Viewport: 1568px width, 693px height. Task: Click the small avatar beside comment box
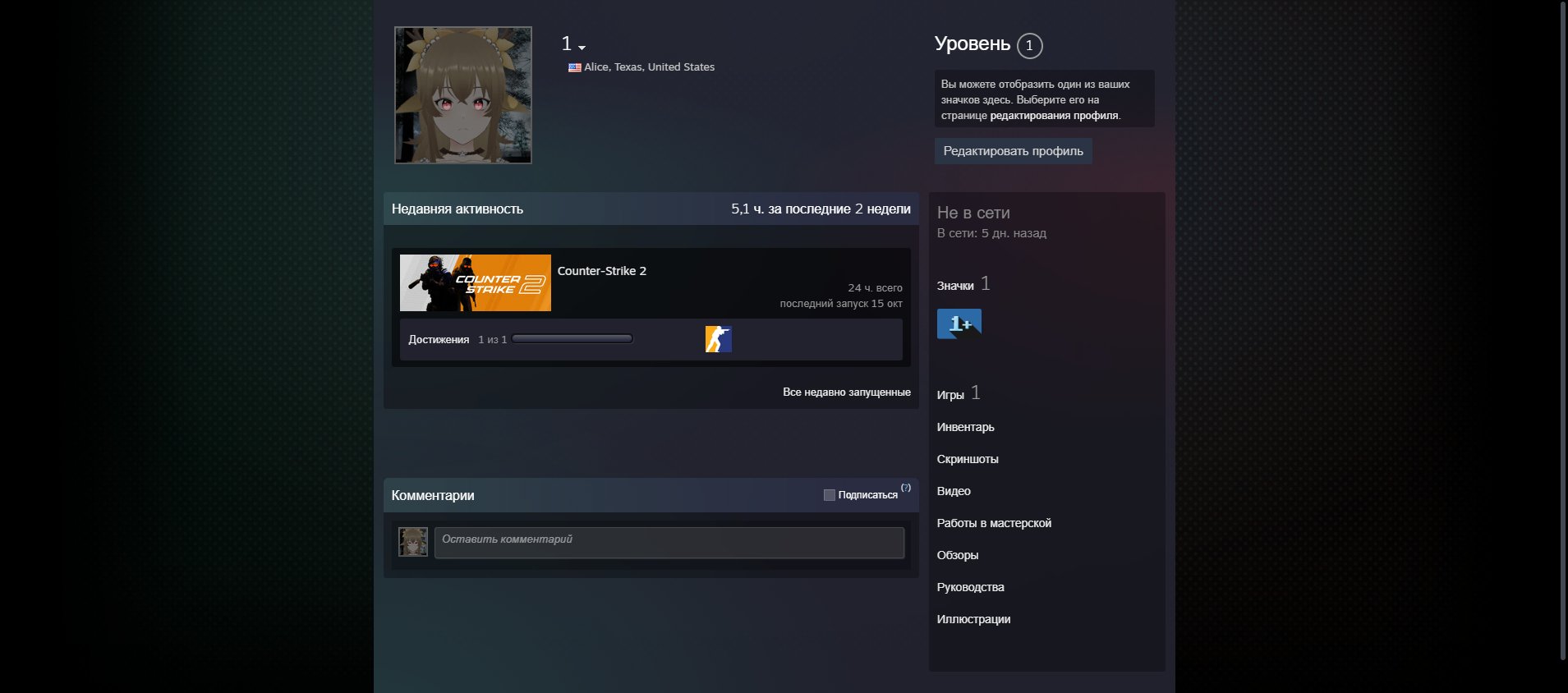(413, 542)
